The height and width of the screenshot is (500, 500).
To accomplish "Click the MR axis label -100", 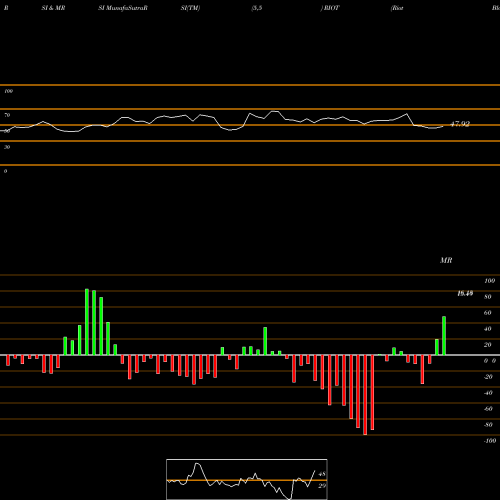I will point(490,441).
